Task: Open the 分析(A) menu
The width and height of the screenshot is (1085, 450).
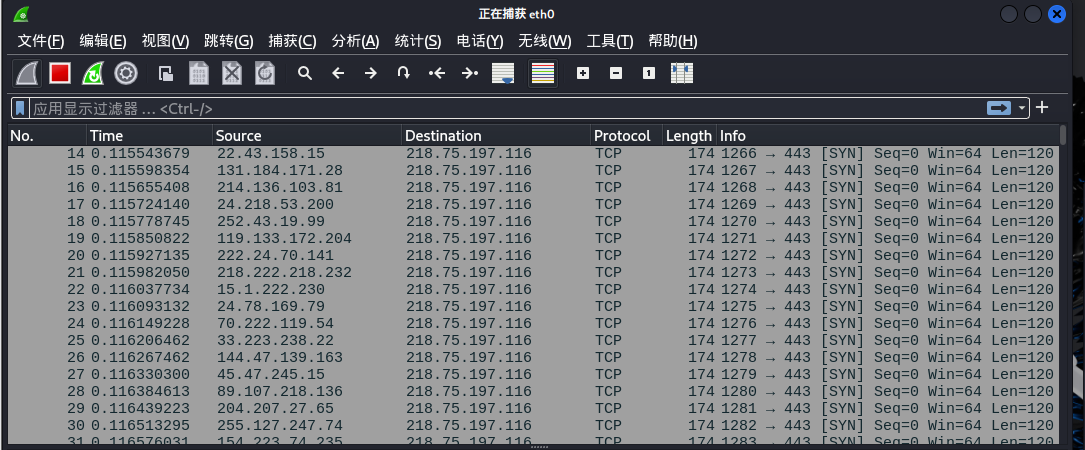Action: [x=355, y=41]
